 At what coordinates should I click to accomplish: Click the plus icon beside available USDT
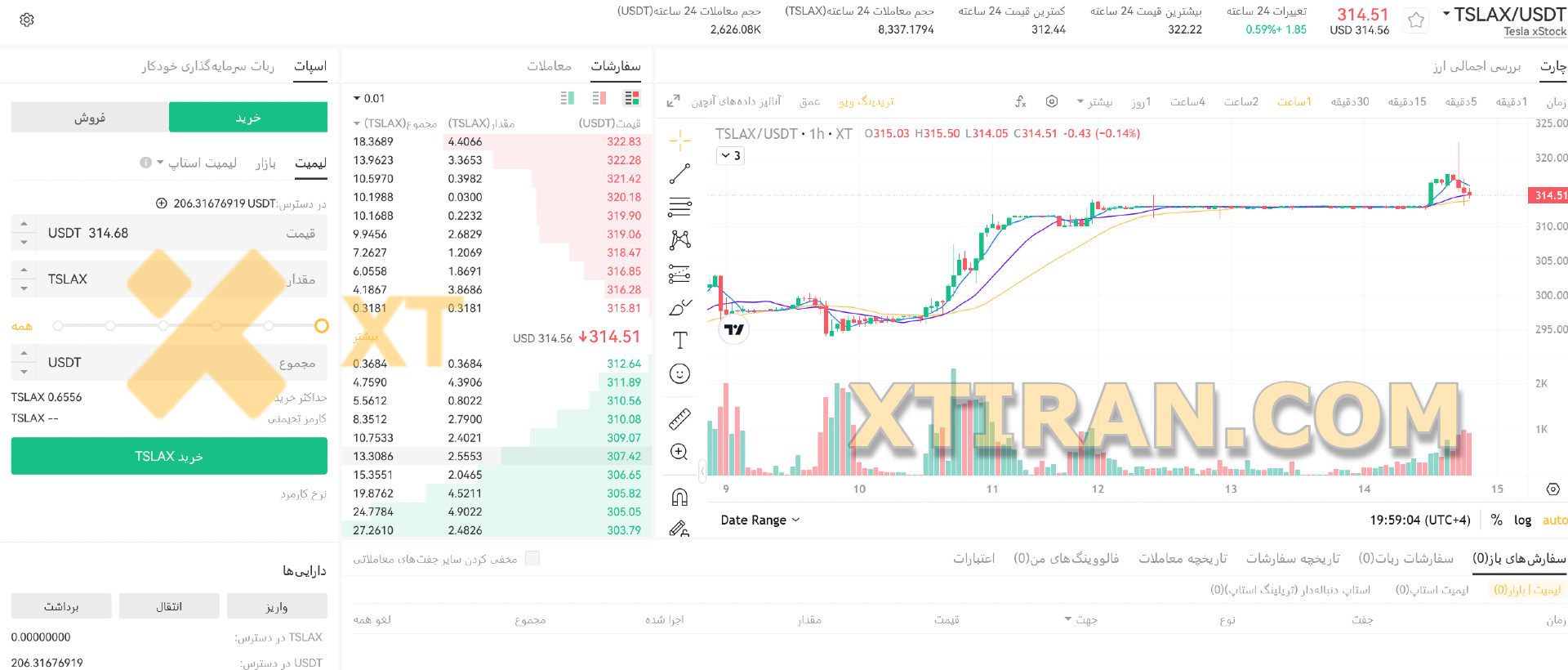tap(162, 203)
